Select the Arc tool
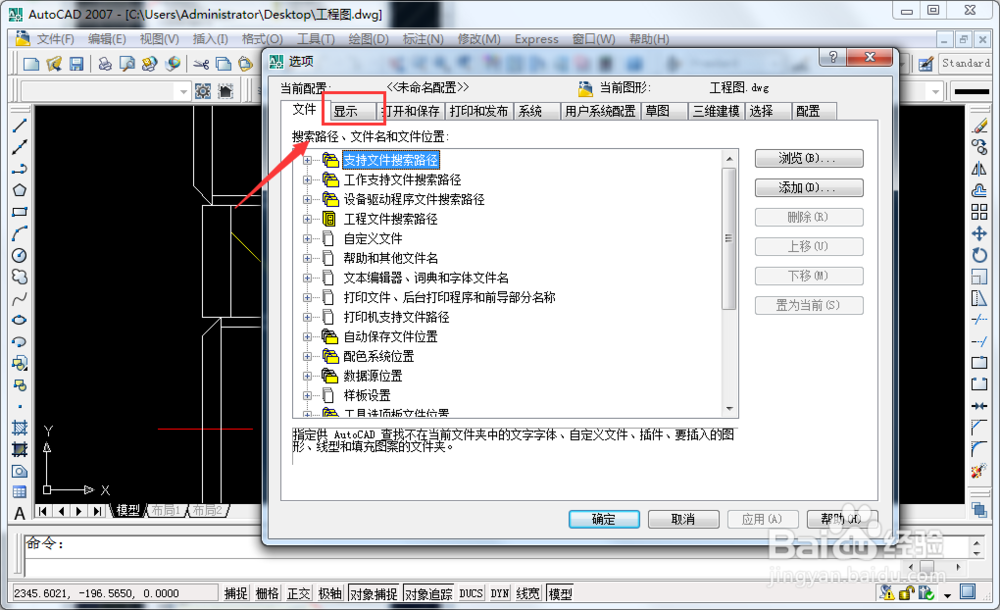 (20, 234)
